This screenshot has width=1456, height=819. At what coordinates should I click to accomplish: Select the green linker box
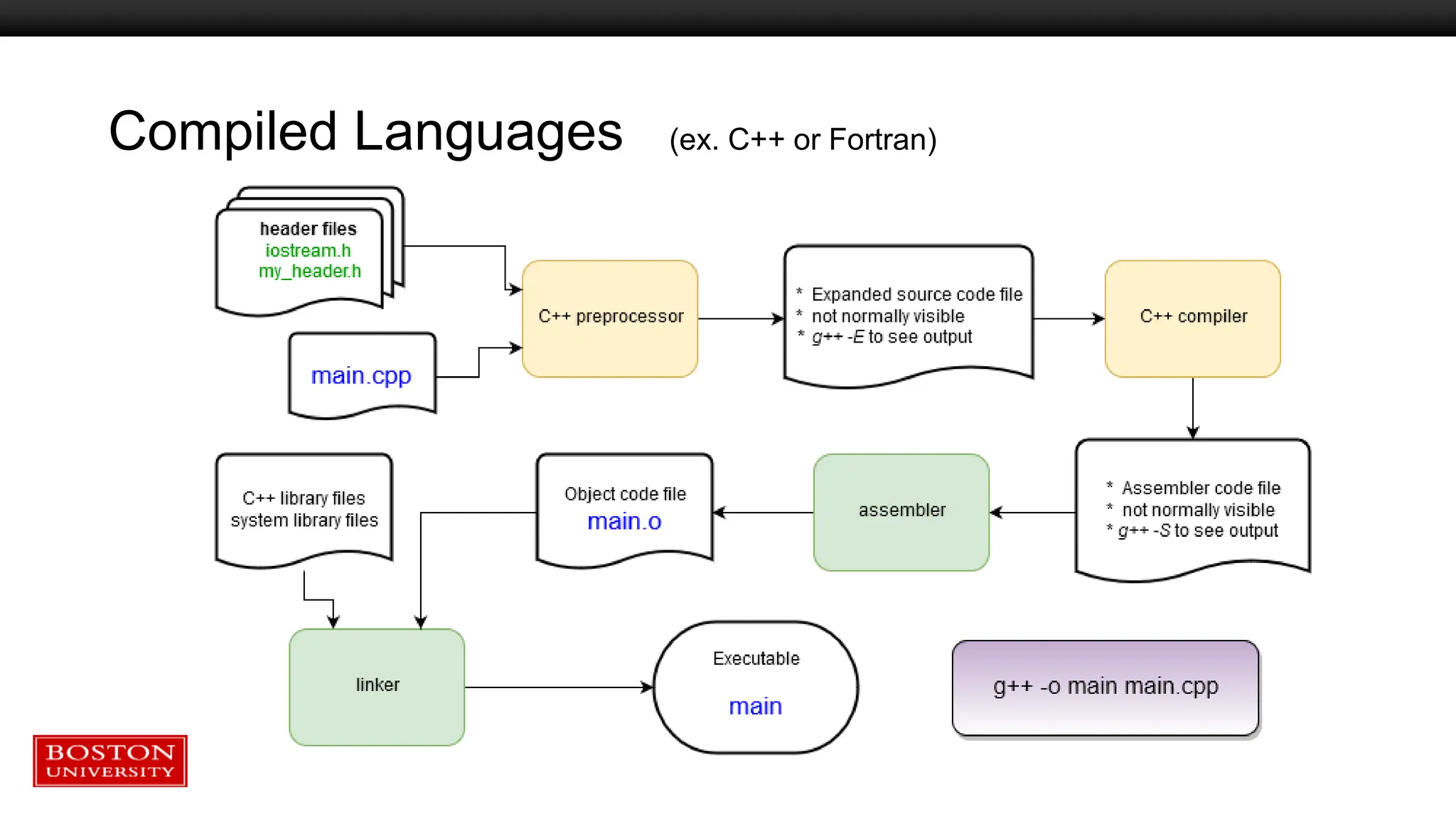377,686
